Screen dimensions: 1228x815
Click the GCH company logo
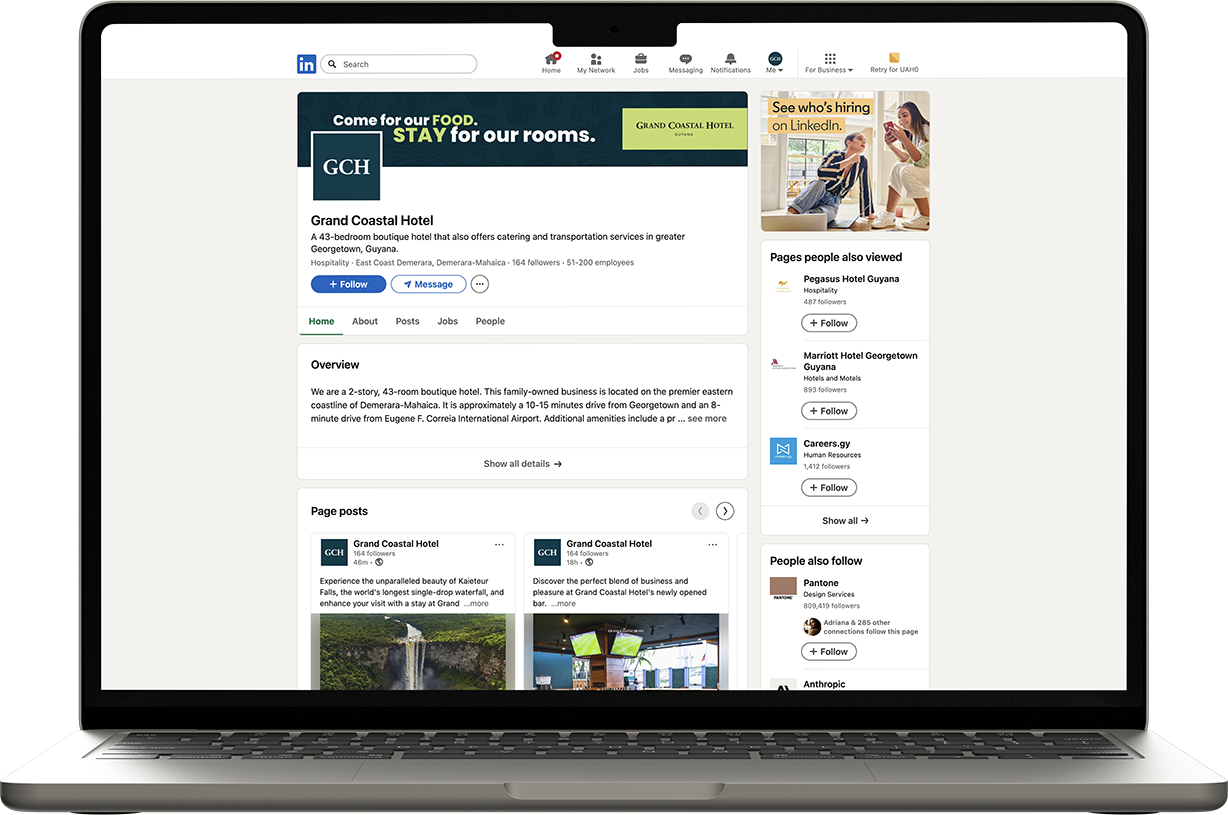(346, 166)
